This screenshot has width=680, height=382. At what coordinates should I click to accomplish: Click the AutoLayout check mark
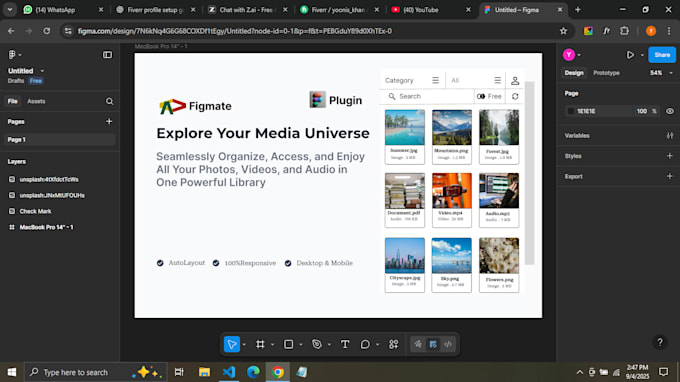[x=160, y=263]
